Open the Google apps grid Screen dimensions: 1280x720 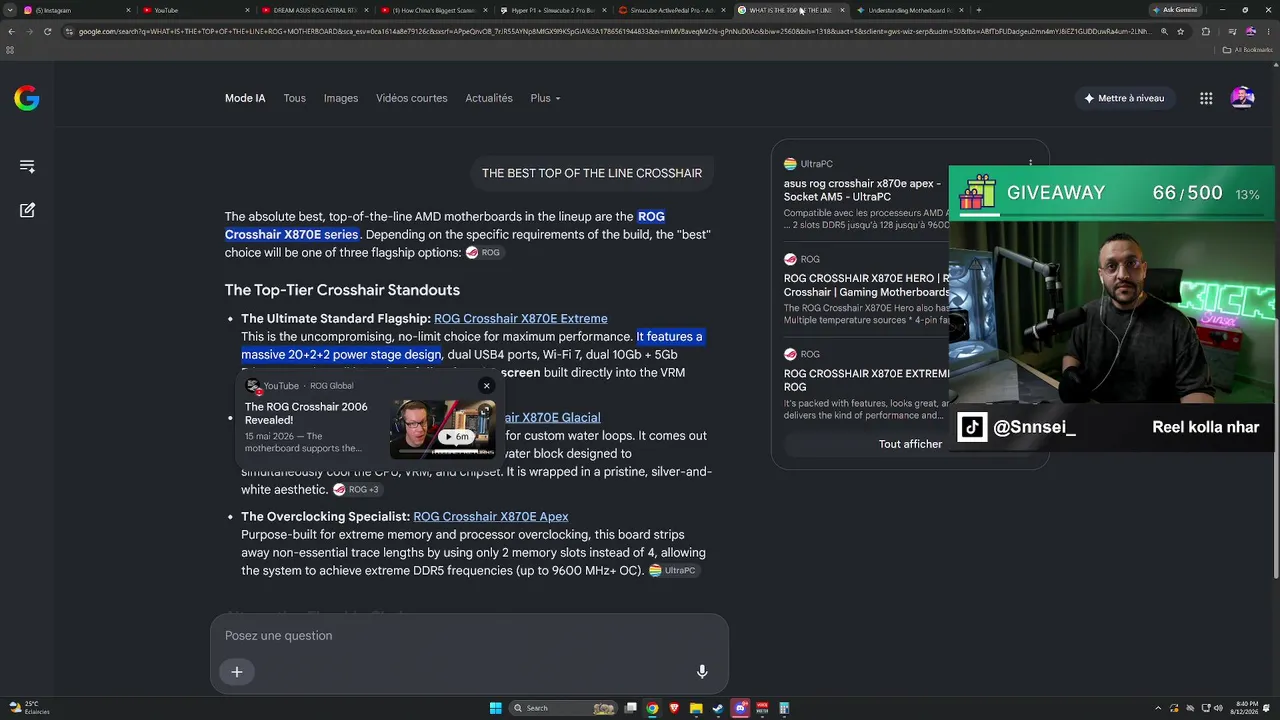coord(1206,98)
